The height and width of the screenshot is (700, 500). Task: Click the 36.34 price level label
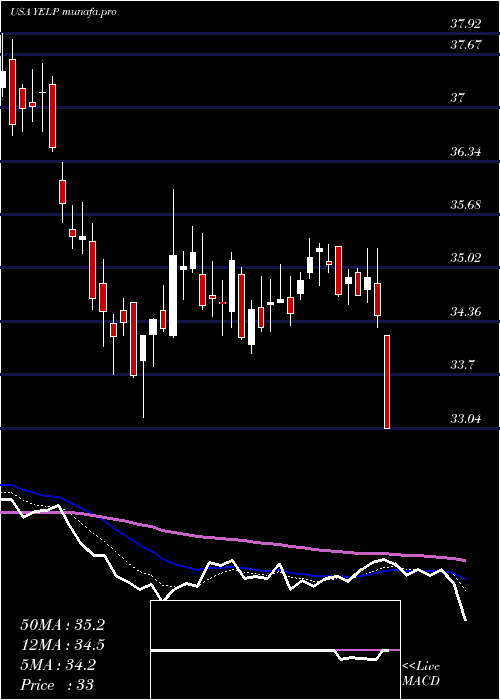(x=466, y=152)
